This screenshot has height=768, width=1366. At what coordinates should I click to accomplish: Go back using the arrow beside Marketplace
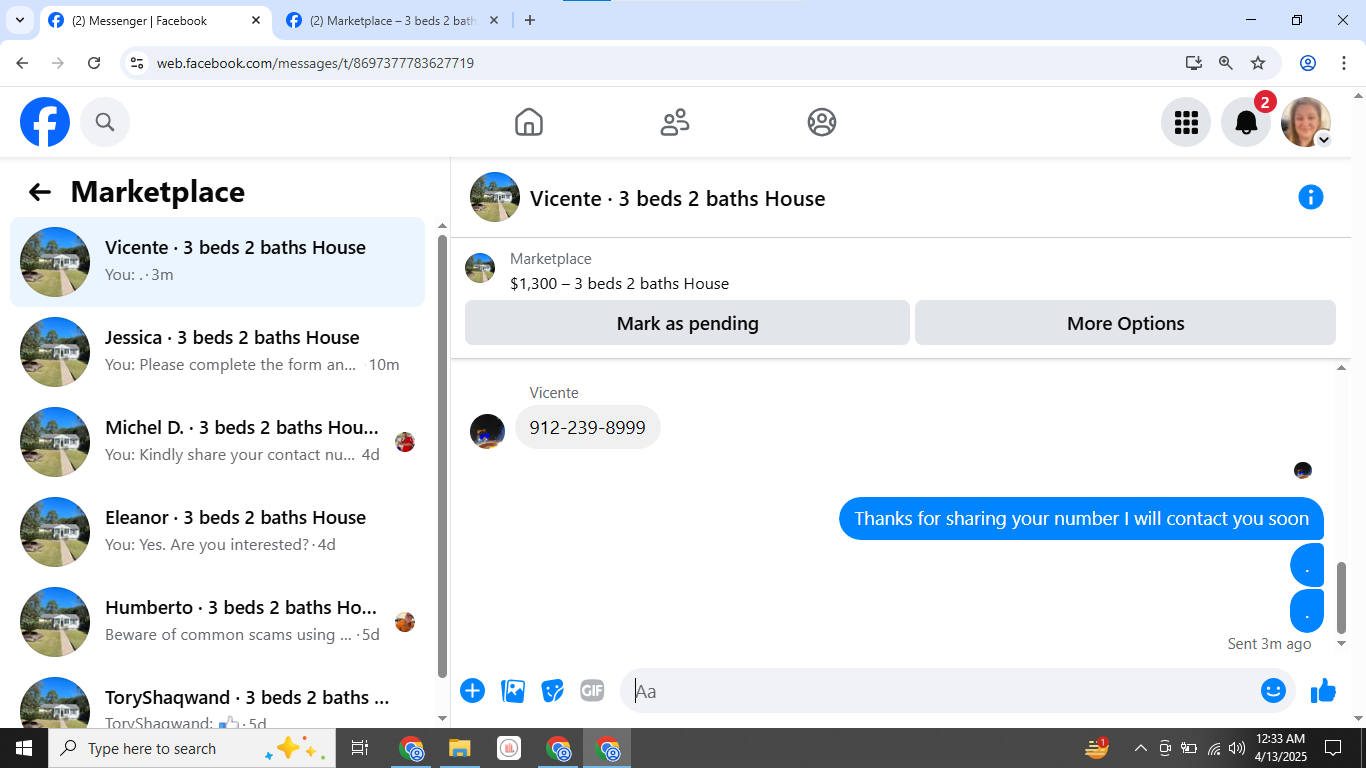click(x=40, y=192)
